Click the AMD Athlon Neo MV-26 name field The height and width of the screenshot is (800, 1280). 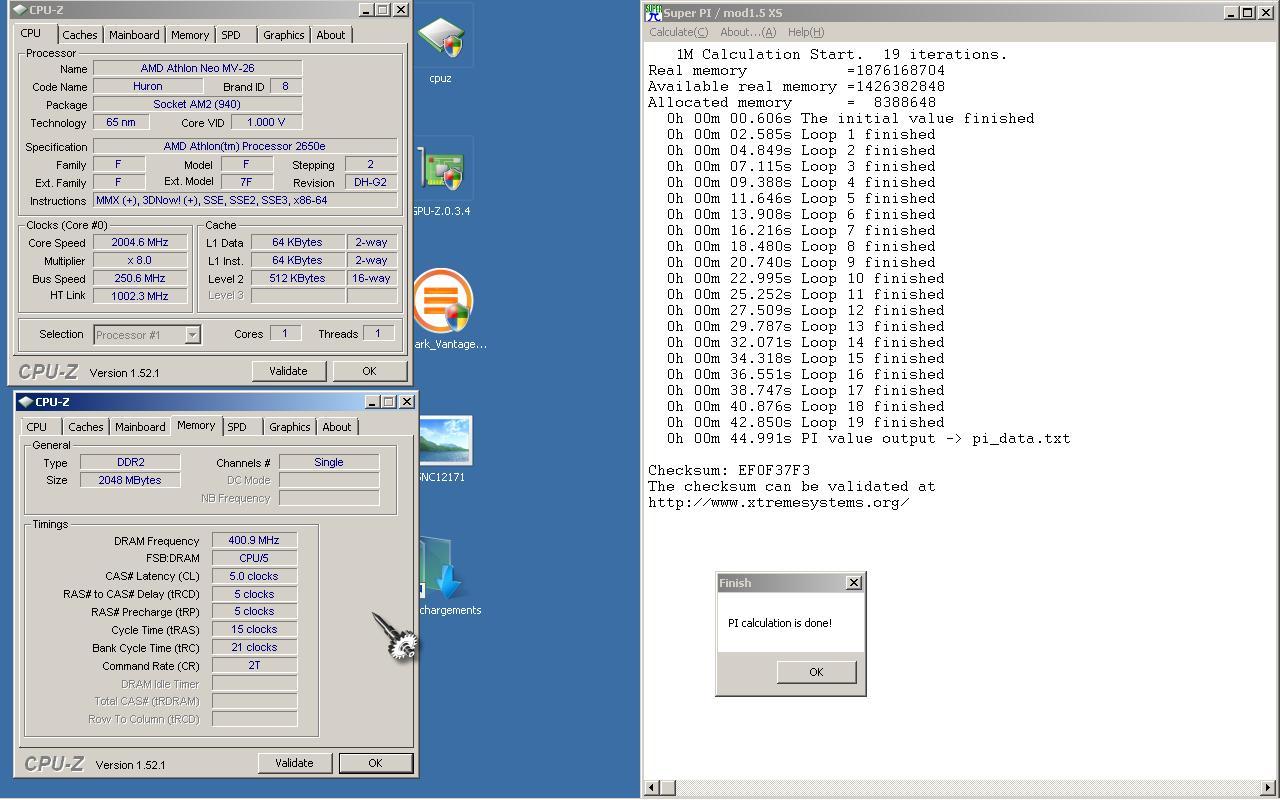tap(198, 68)
